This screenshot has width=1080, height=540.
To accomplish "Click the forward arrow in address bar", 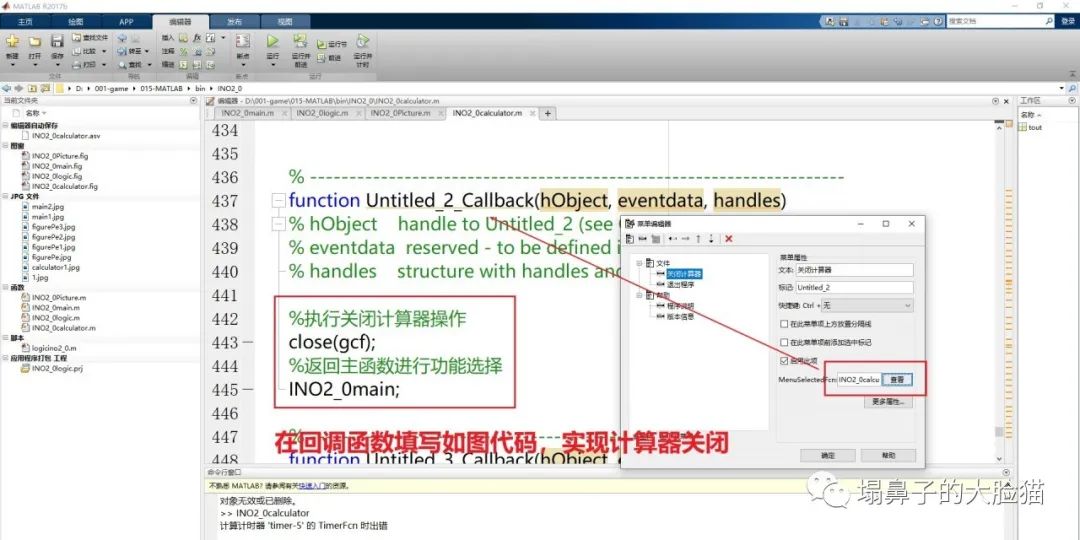I will click(x=19, y=88).
